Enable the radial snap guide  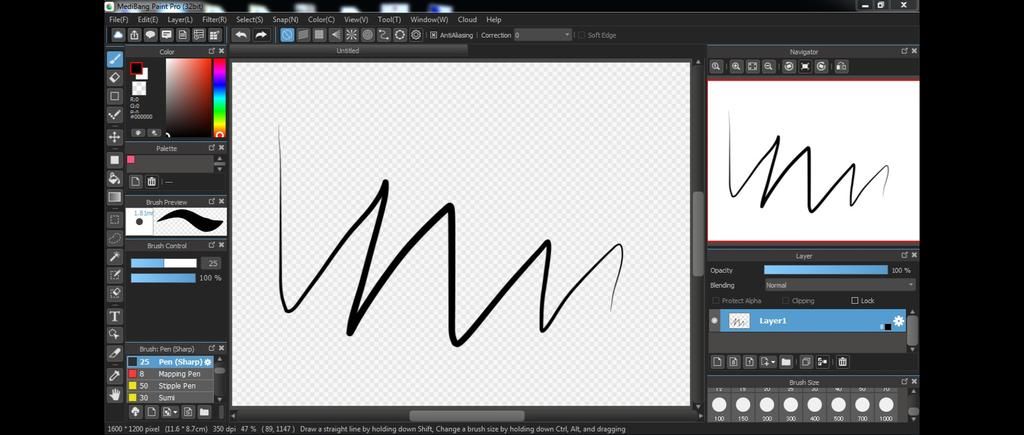pyautogui.click(x=351, y=35)
